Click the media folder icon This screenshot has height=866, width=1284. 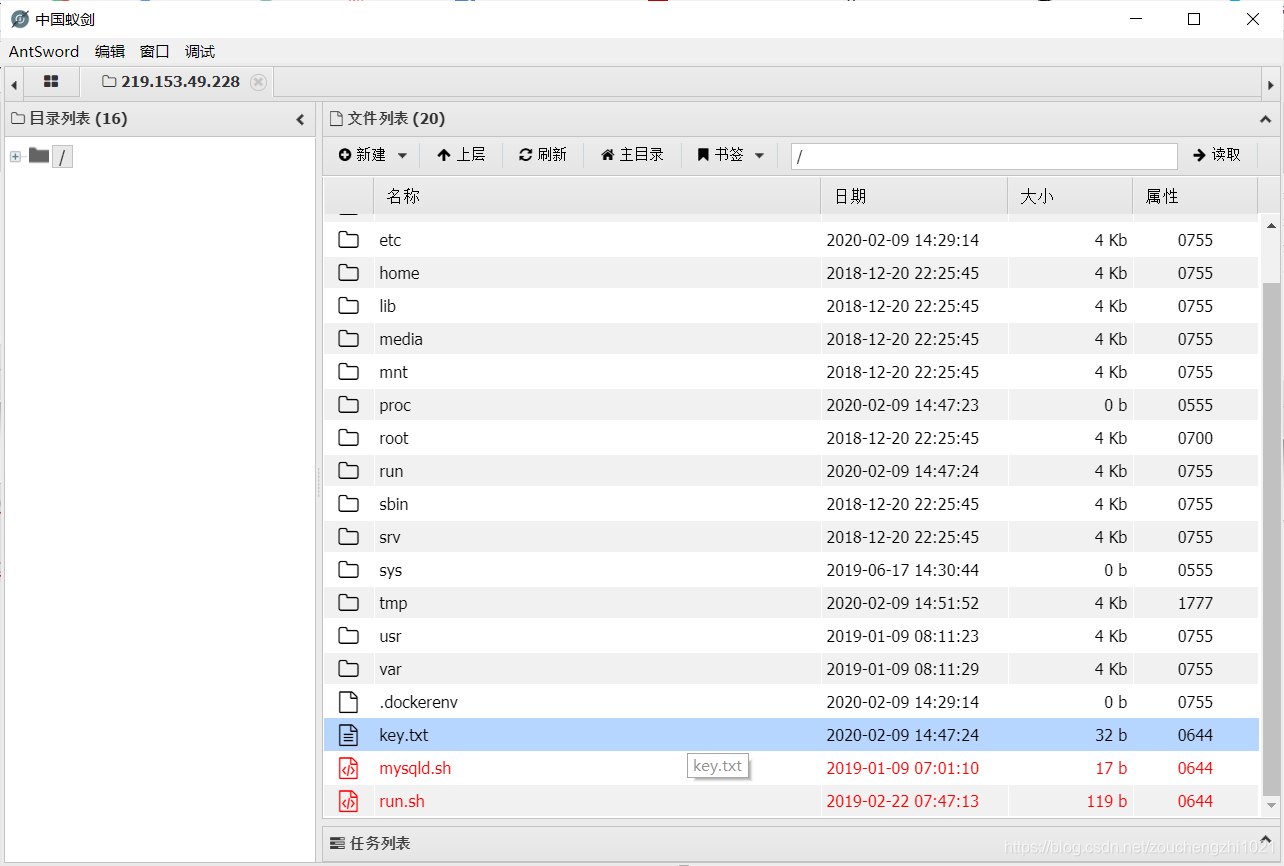pos(348,339)
